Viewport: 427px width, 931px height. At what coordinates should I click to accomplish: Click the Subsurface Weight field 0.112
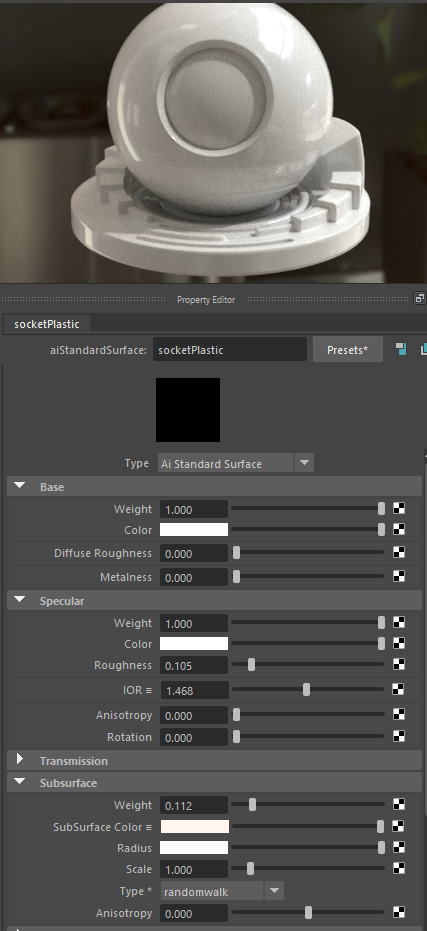coord(194,806)
